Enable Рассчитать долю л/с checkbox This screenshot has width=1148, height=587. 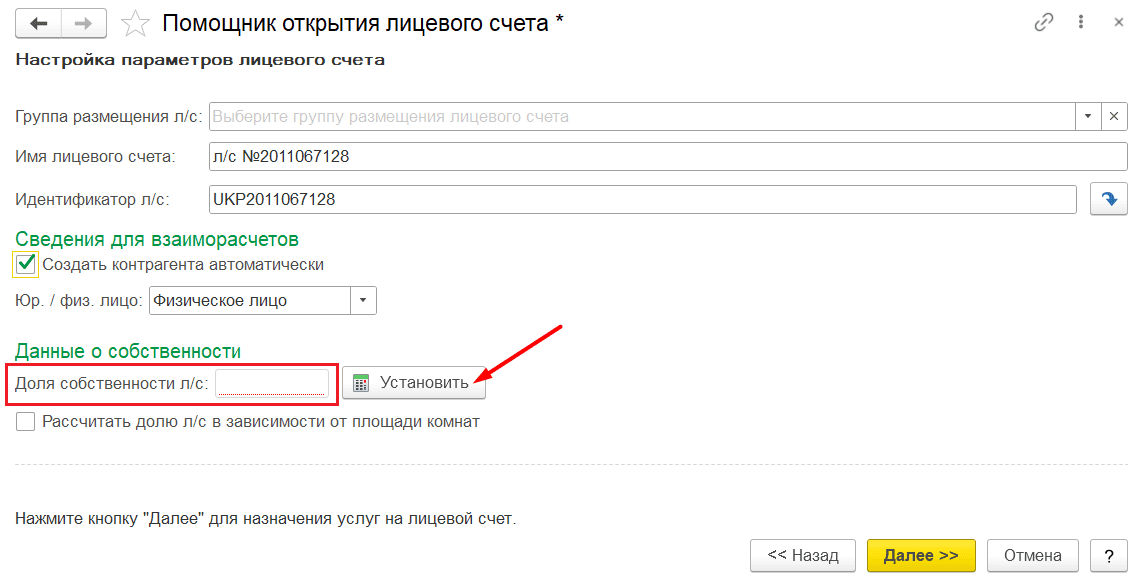(26, 422)
